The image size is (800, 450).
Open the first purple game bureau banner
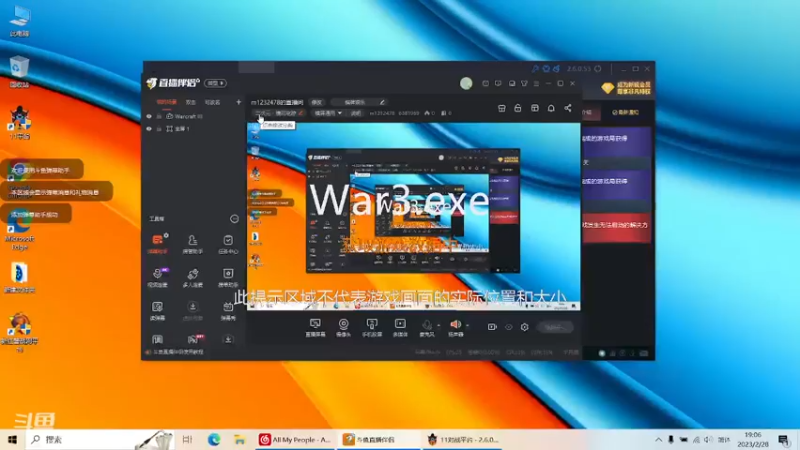coord(616,142)
